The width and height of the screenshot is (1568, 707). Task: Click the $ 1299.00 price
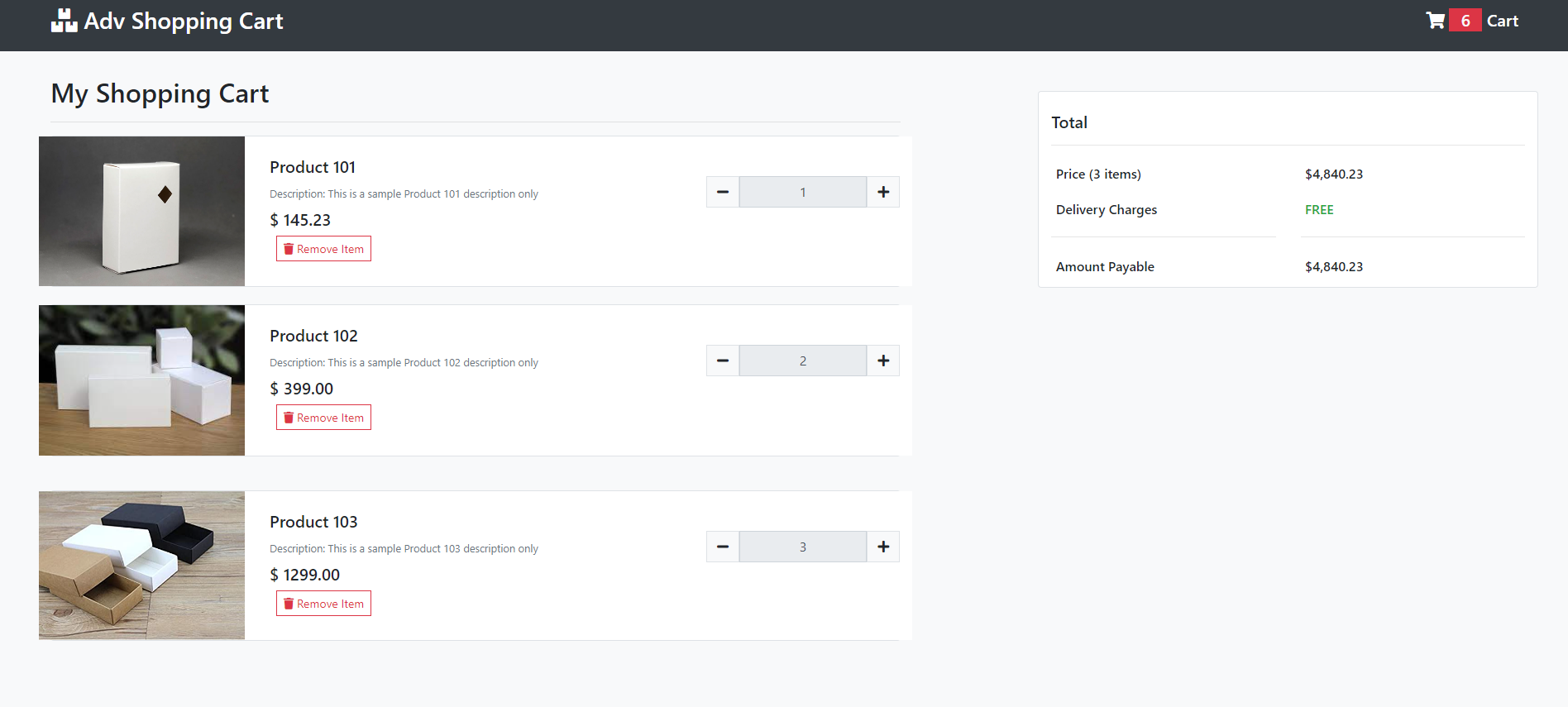point(305,575)
